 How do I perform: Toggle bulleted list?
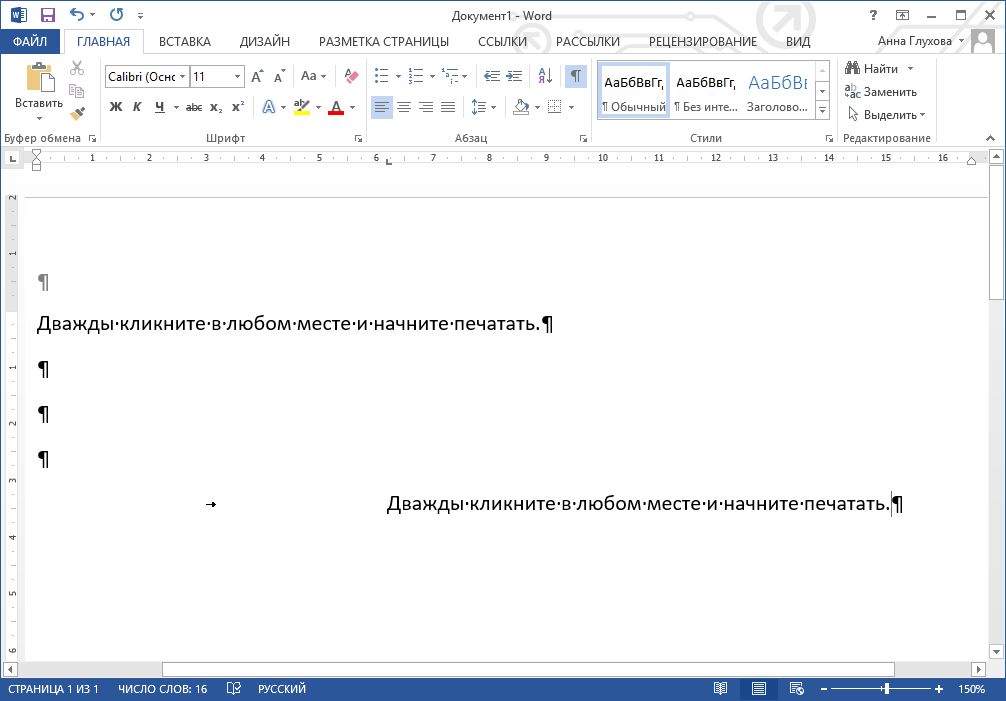coord(382,76)
